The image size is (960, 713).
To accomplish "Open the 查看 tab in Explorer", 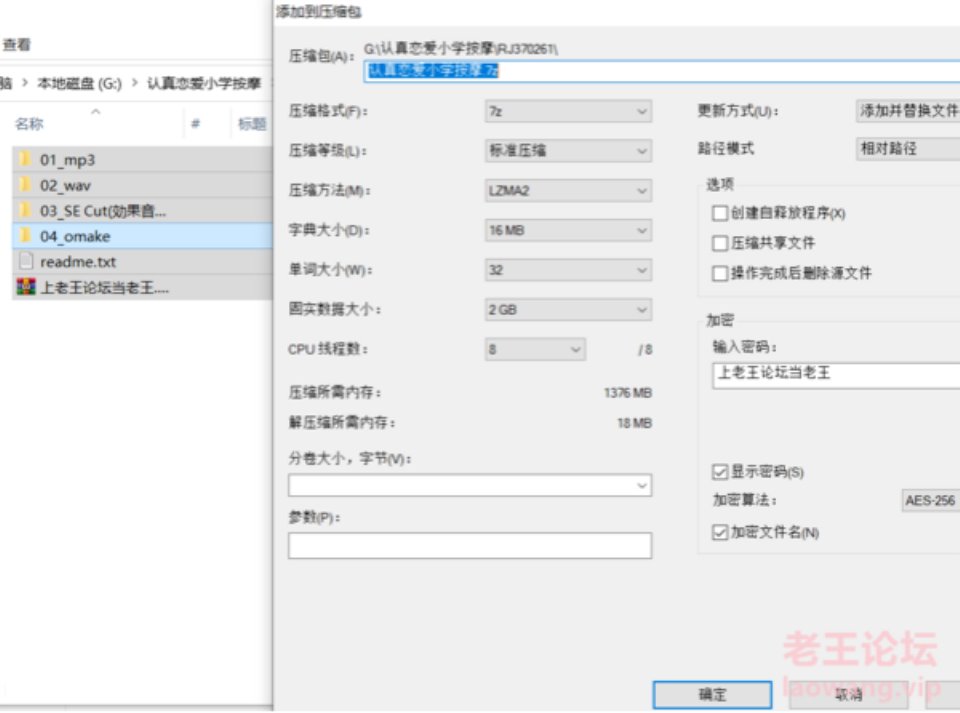I will click(x=17, y=45).
